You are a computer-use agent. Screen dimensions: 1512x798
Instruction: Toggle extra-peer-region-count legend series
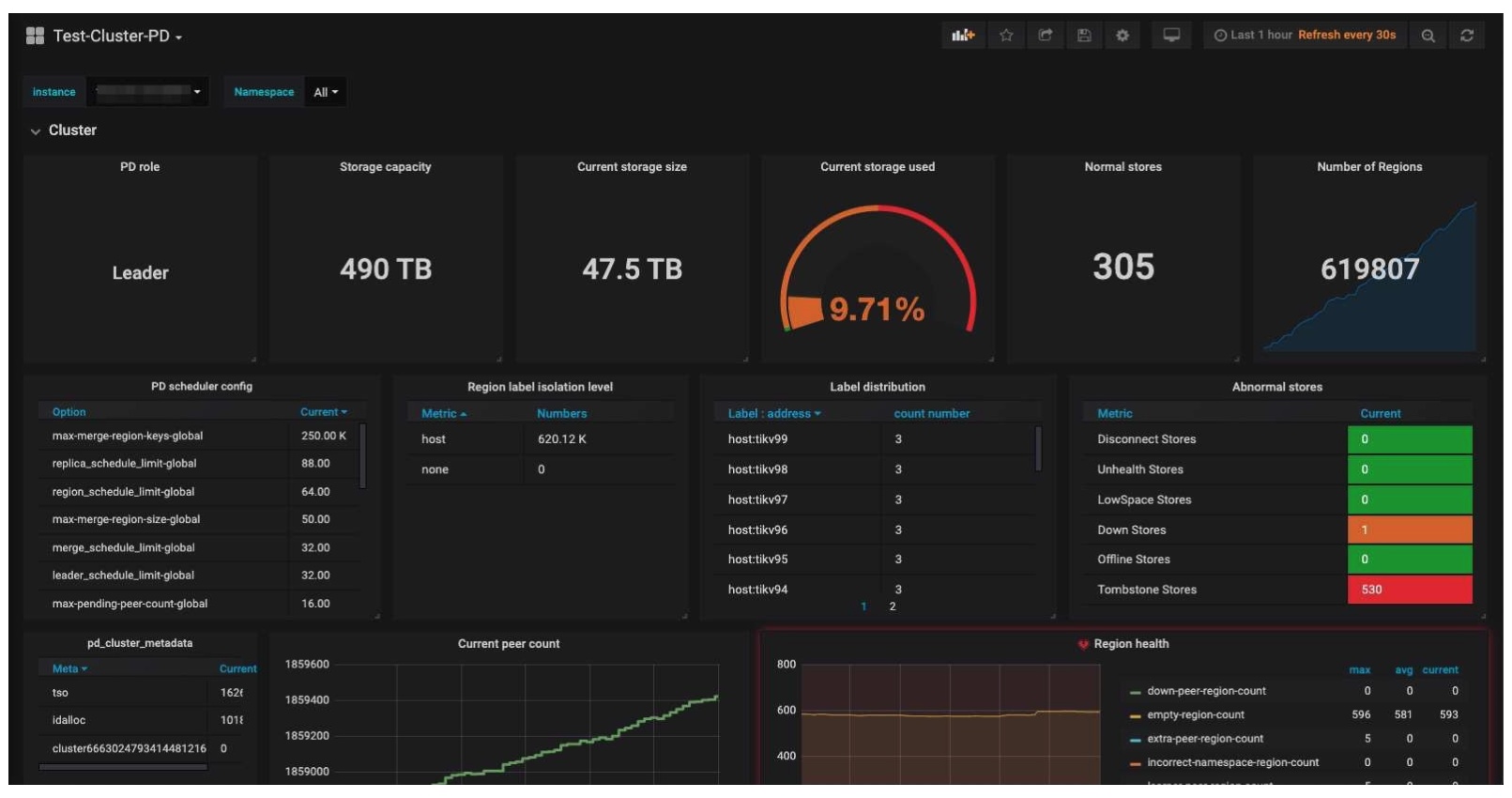(1205, 739)
